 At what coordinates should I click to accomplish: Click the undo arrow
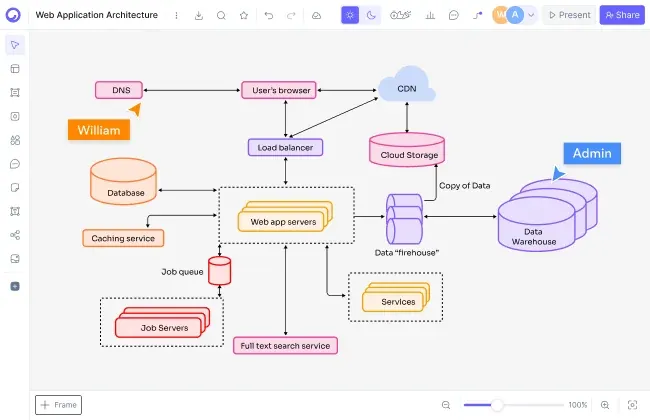pyautogui.click(x=269, y=15)
